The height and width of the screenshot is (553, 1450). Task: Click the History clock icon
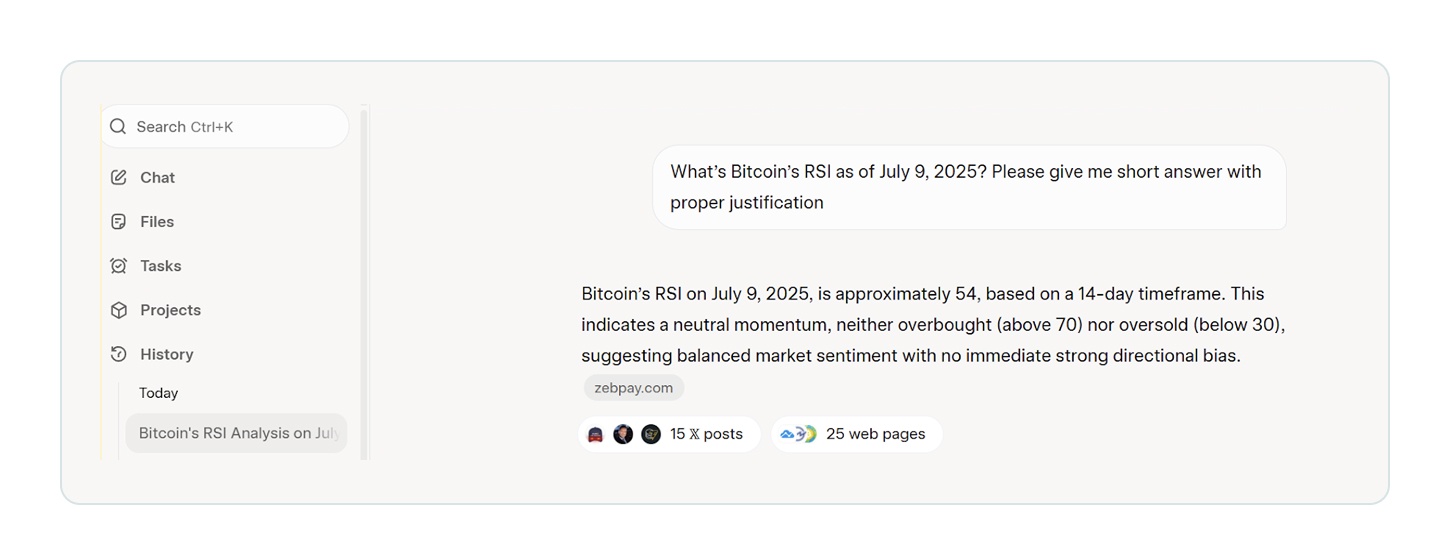[x=118, y=354]
